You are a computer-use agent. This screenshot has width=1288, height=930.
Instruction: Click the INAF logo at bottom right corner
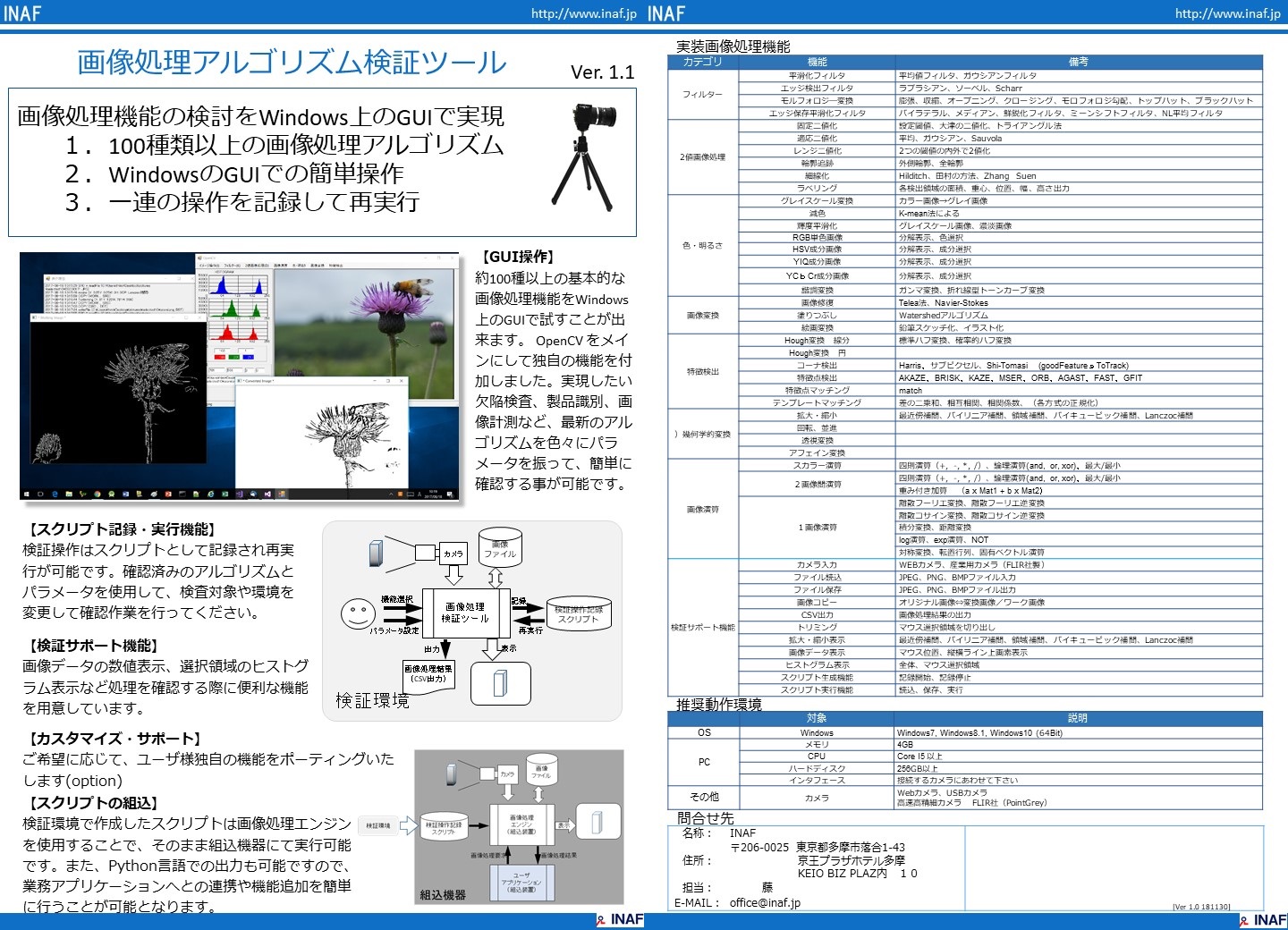click(x=1262, y=920)
